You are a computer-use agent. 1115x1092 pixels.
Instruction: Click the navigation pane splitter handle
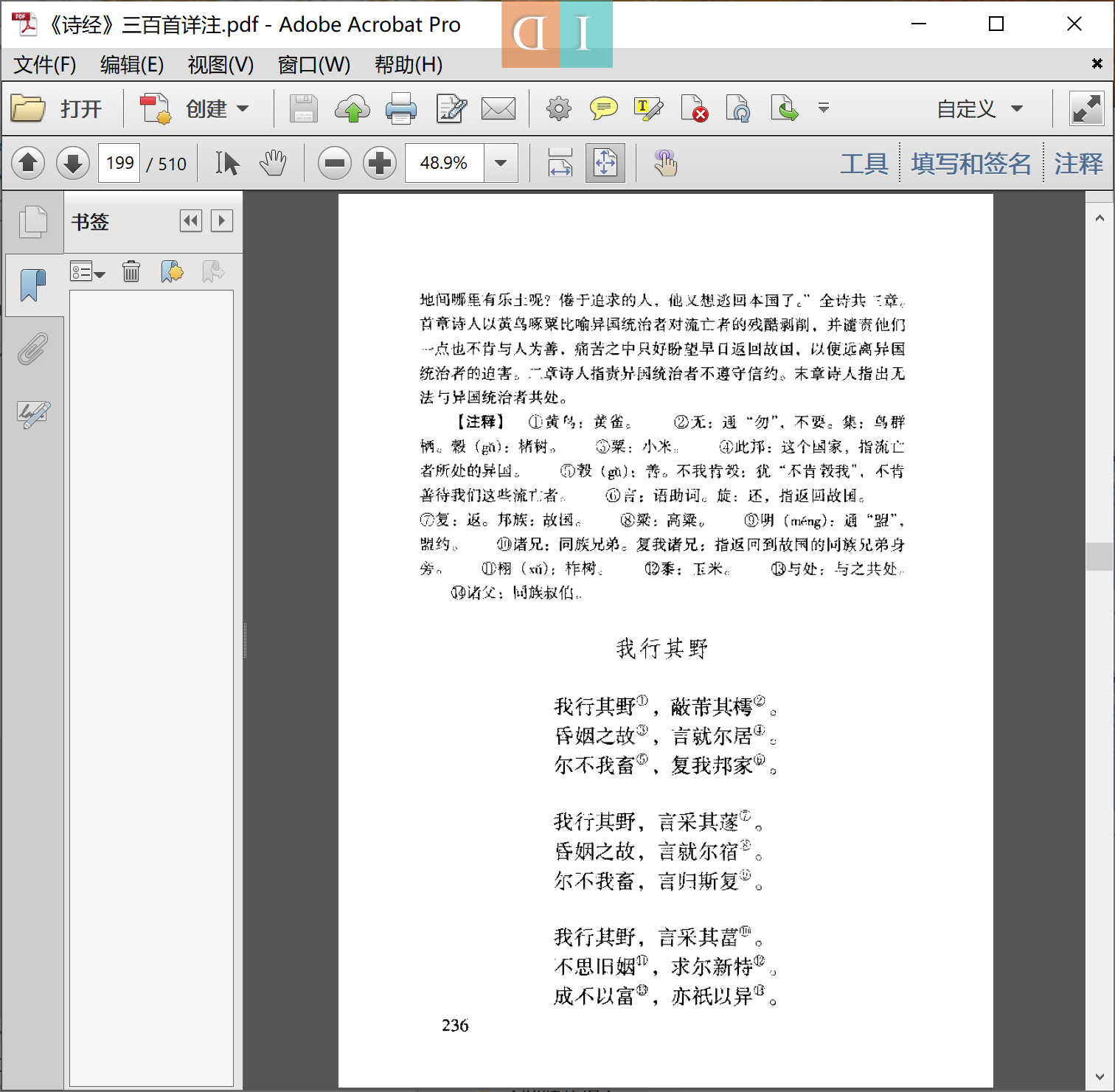pyautogui.click(x=245, y=640)
